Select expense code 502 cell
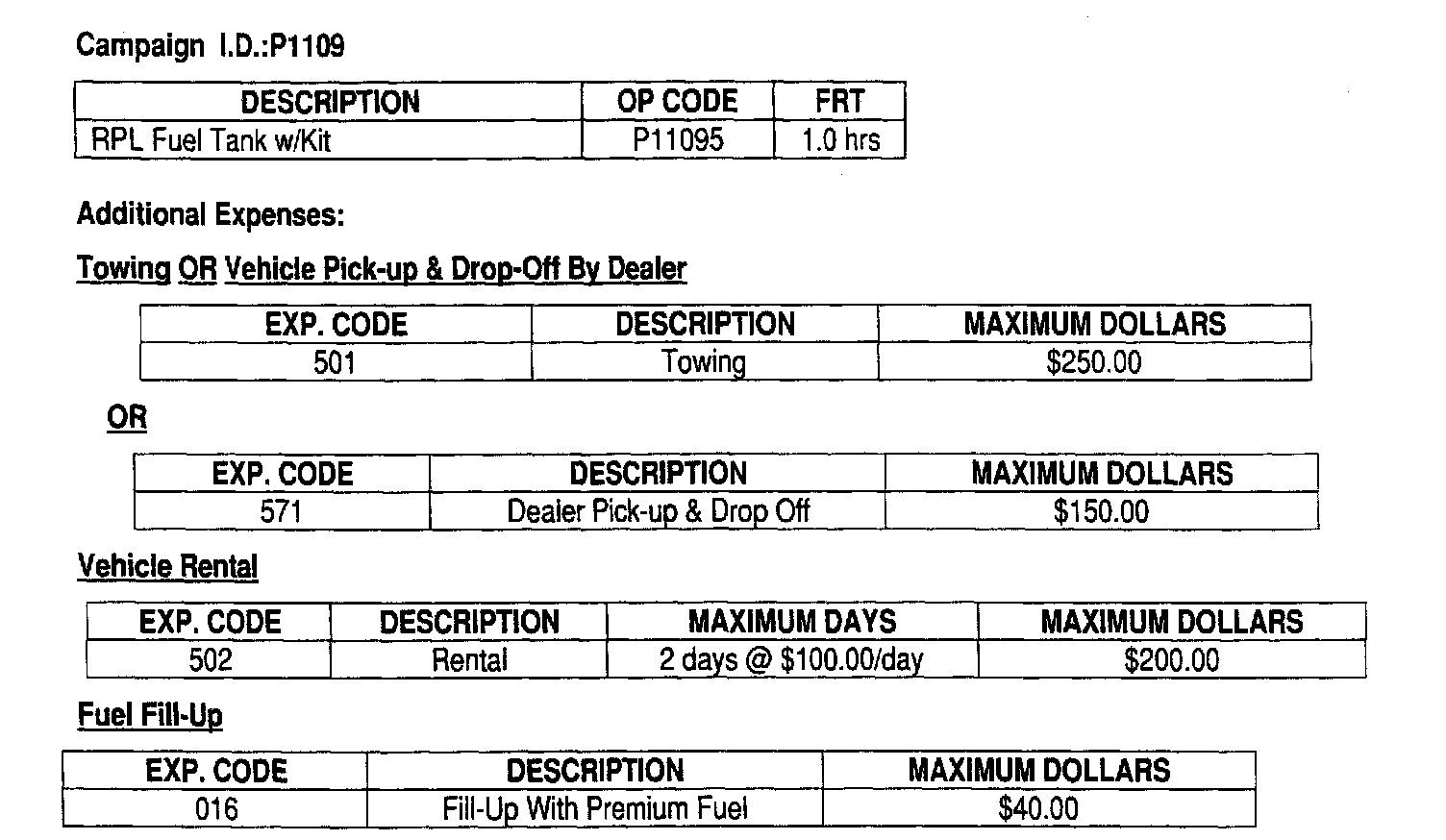1446x840 pixels. pyautogui.click(x=210, y=660)
